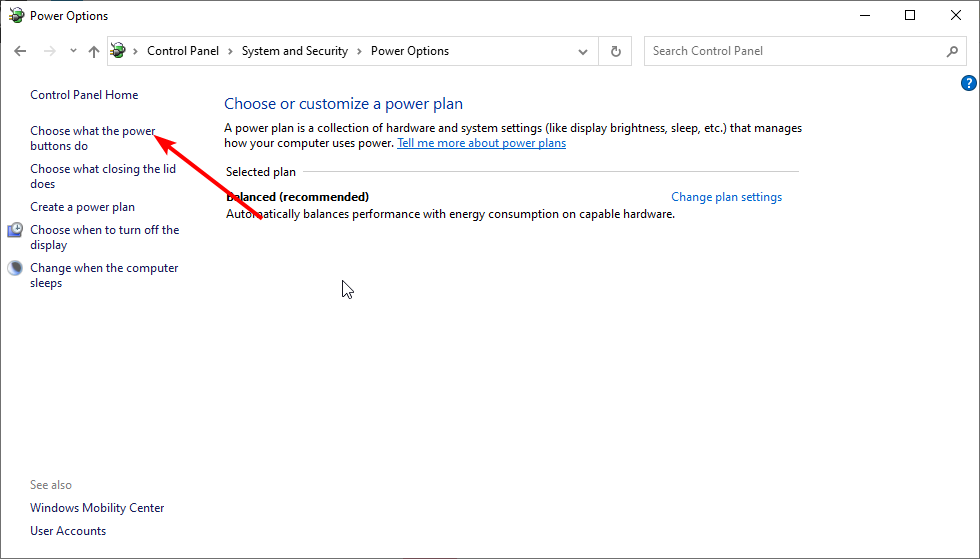This screenshot has width=980, height=559.
Task: Open Change when the computer sleeps
Action: pyautogui.click(x=104, y=275)
